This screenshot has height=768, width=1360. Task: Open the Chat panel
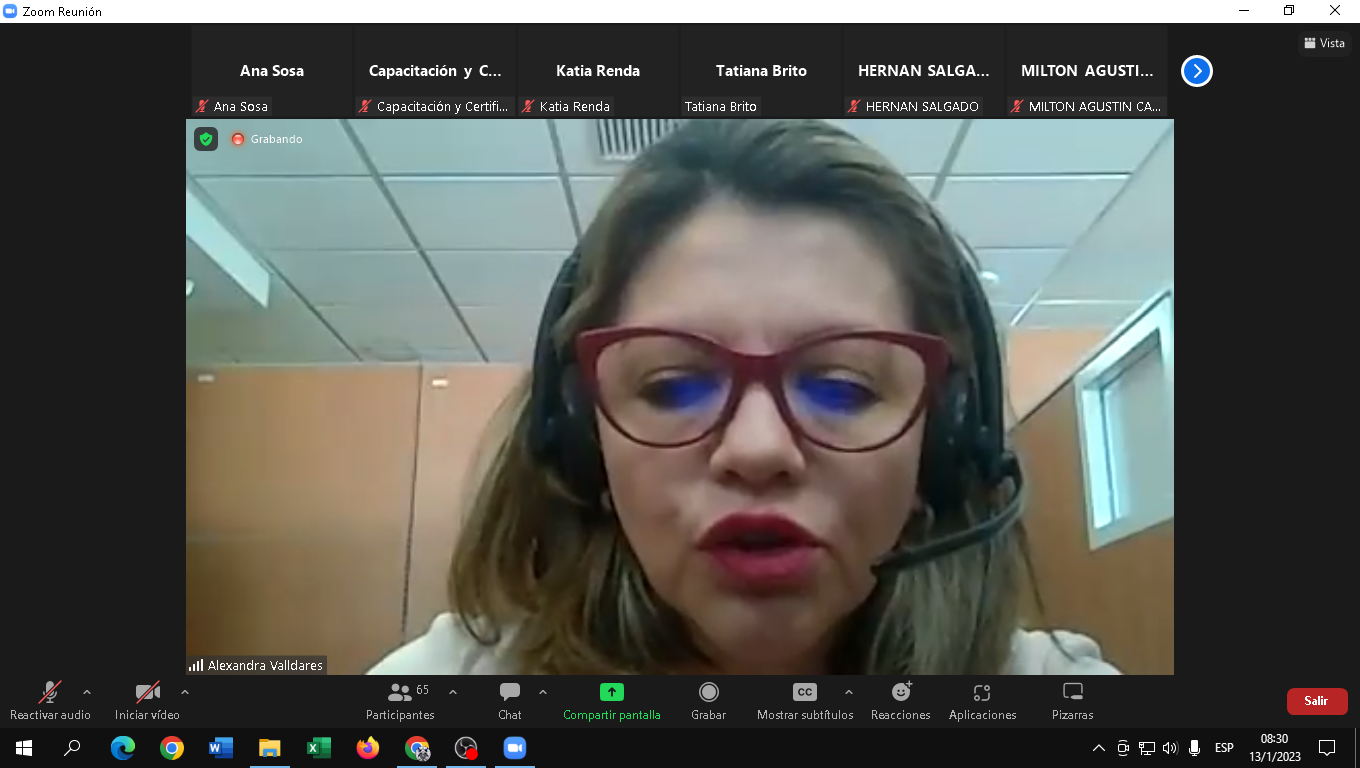[x=510, y=700]
